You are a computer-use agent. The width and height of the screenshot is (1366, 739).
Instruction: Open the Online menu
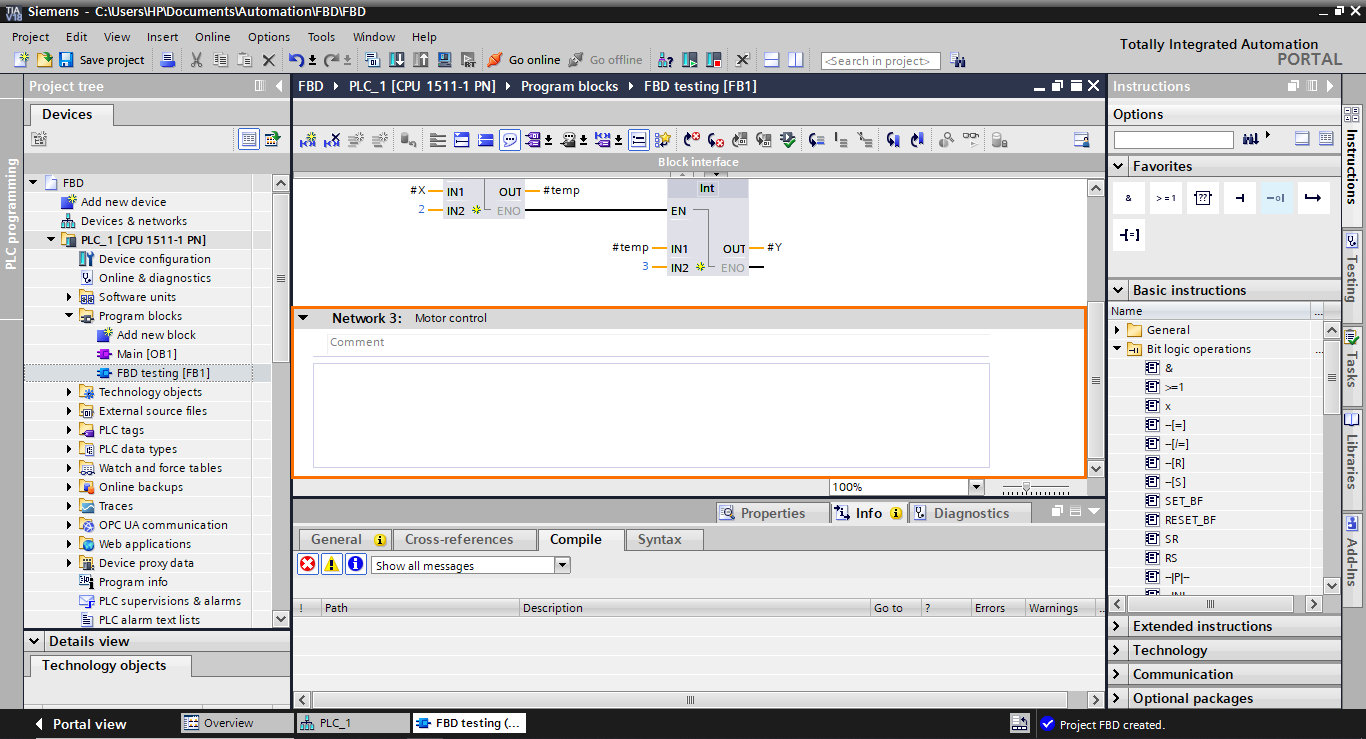[x=212, y=37]
